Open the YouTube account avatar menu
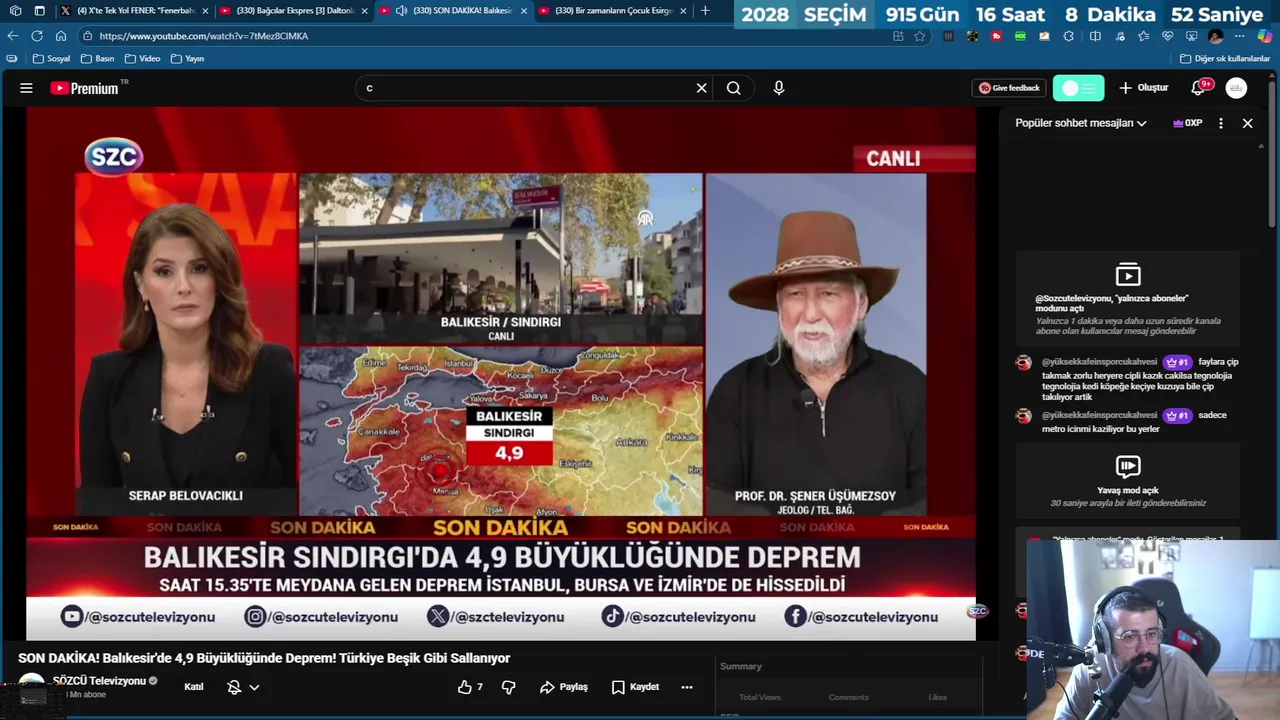 point(1236,88)
